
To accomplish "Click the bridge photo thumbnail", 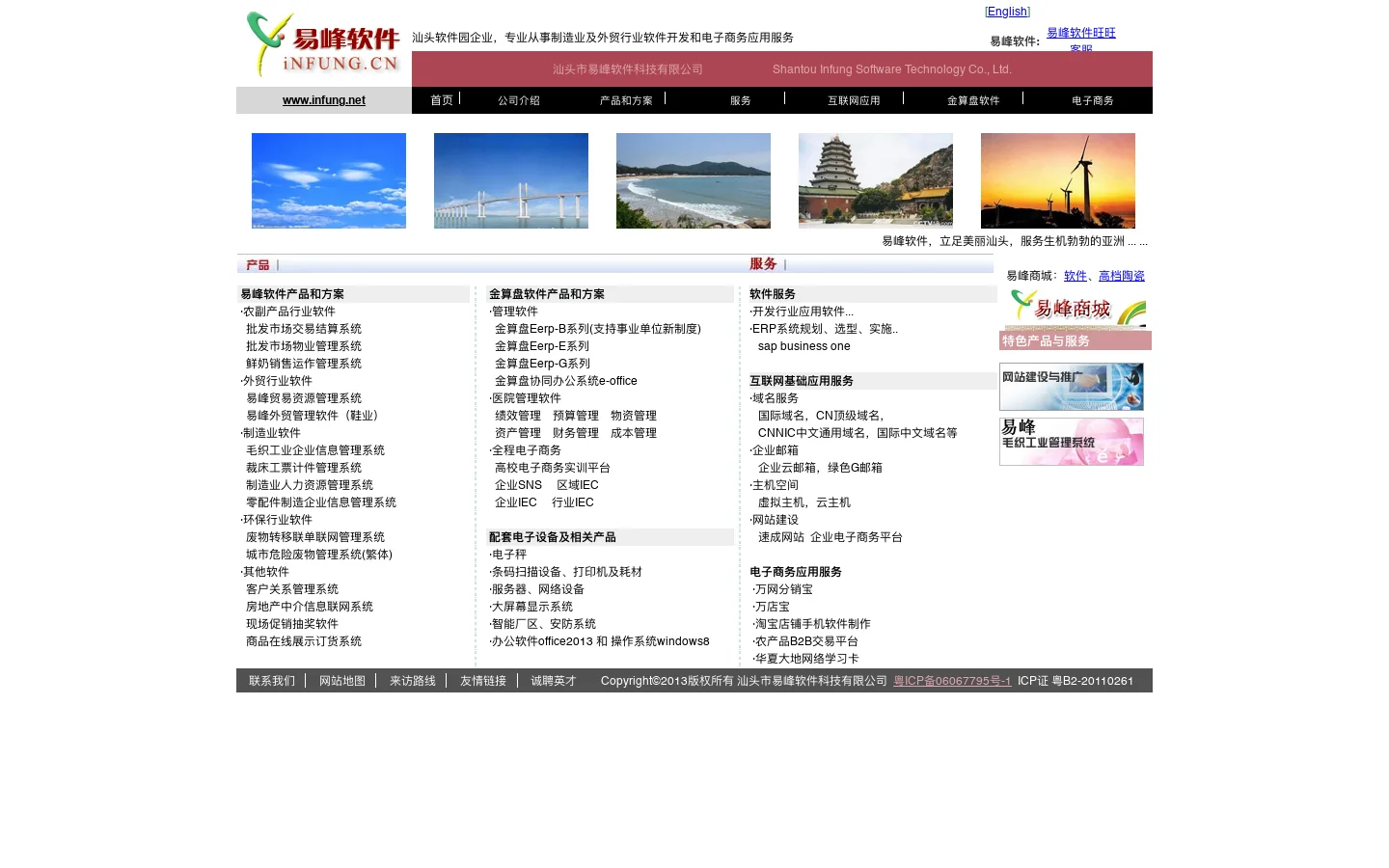I will (x=511, y=180).
